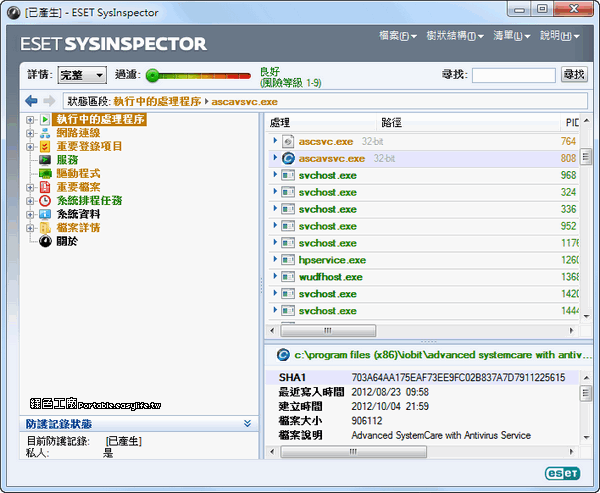Click the wudfhost.exe process icon
This screenshot has width=600, height=493.
288,277
